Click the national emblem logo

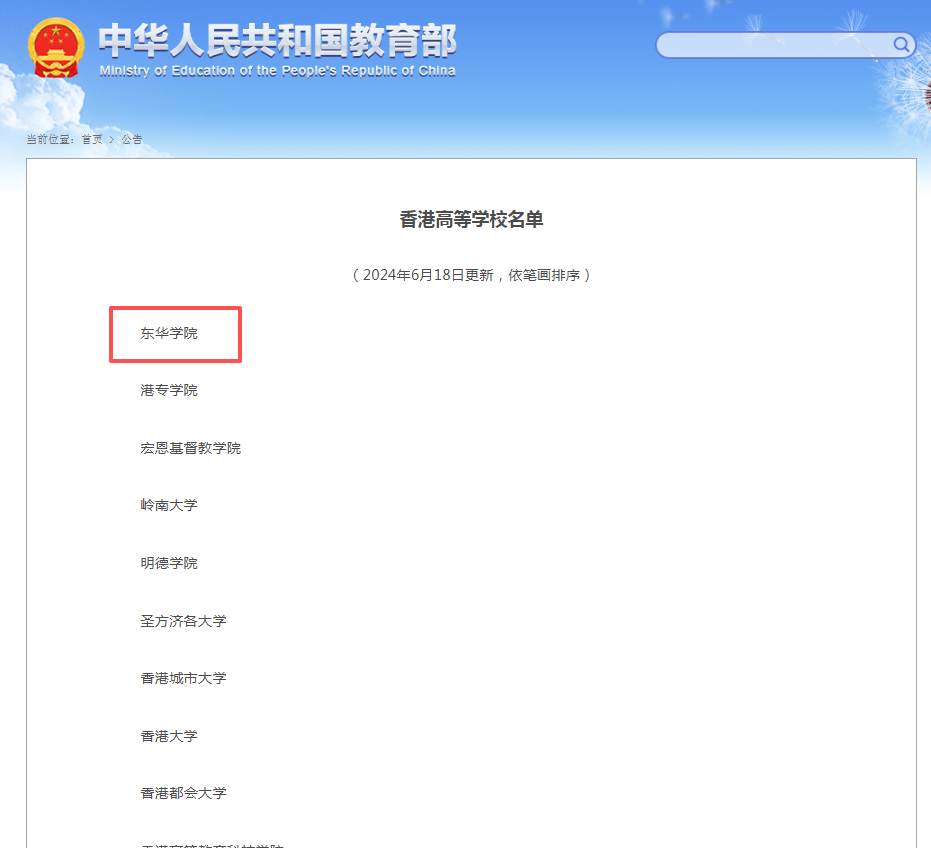tap(55, 44)
